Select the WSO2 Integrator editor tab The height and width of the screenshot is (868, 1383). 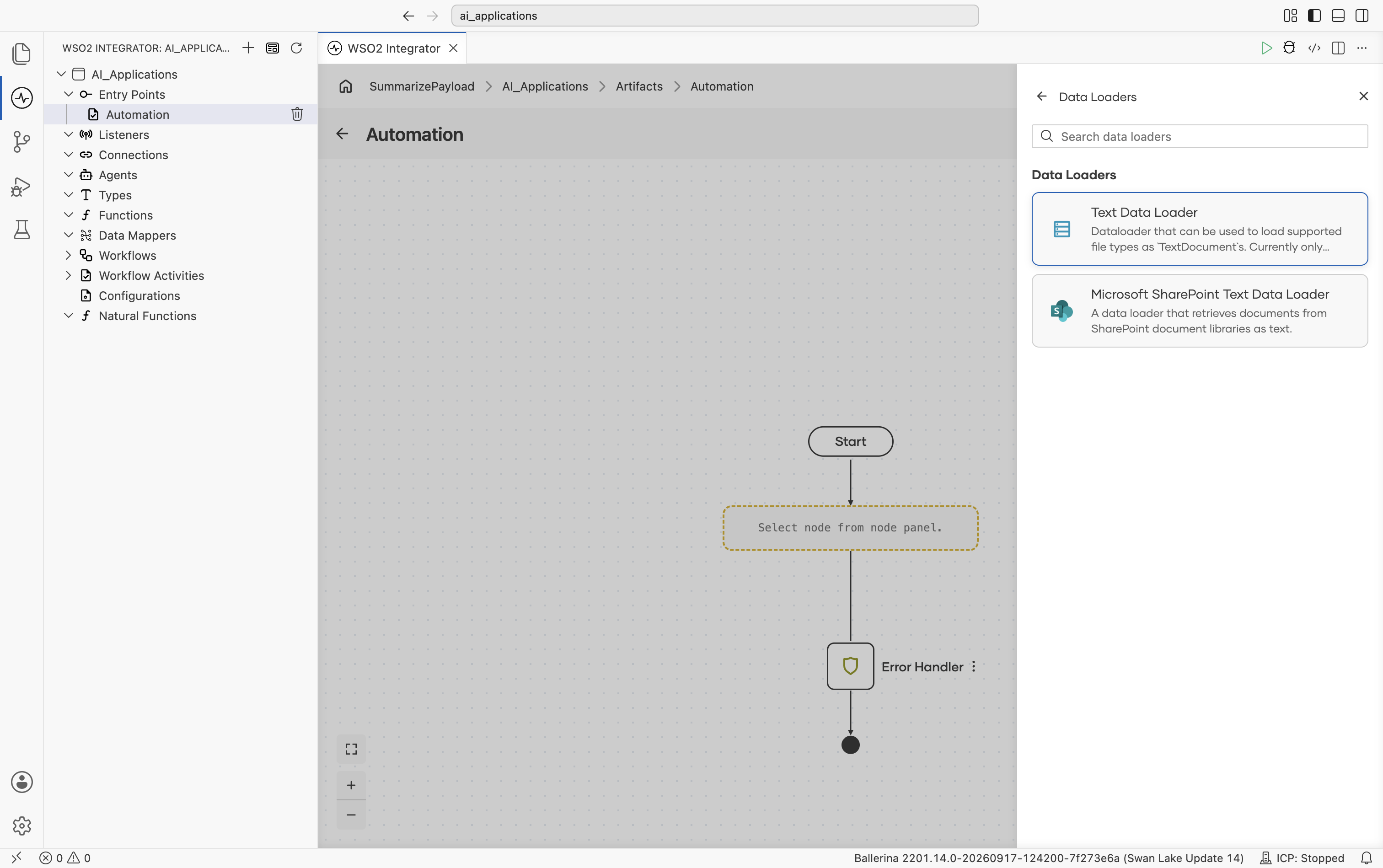pyautogui.click(x=393, y=48)
